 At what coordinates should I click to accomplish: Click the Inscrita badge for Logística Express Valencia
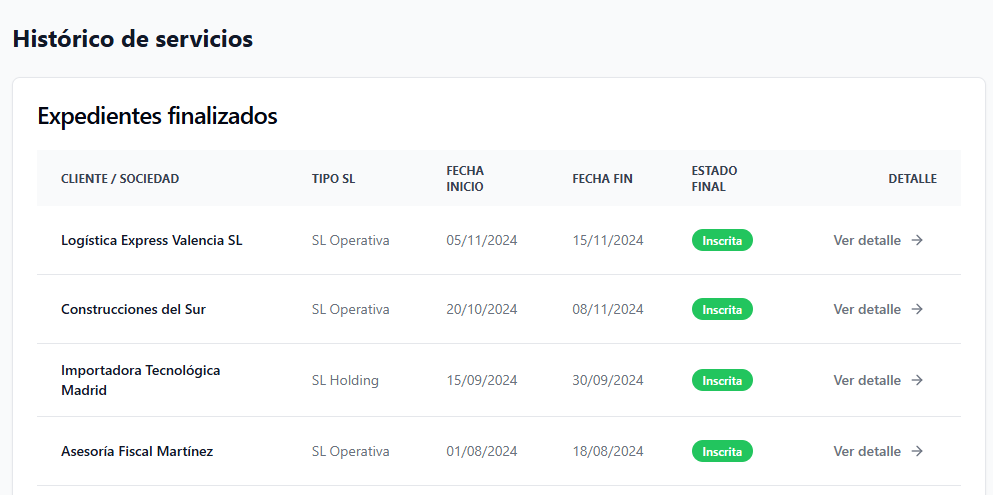click(722, 240)
